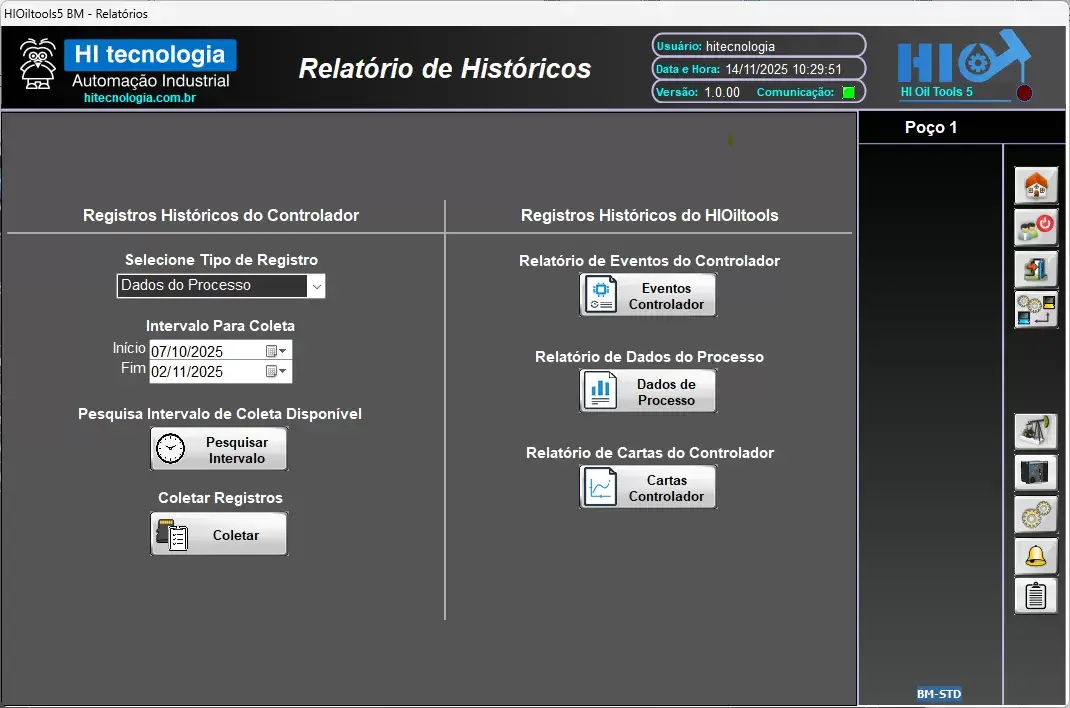
Task: Open the Eventos Controlador report
Action: (648, 296)
